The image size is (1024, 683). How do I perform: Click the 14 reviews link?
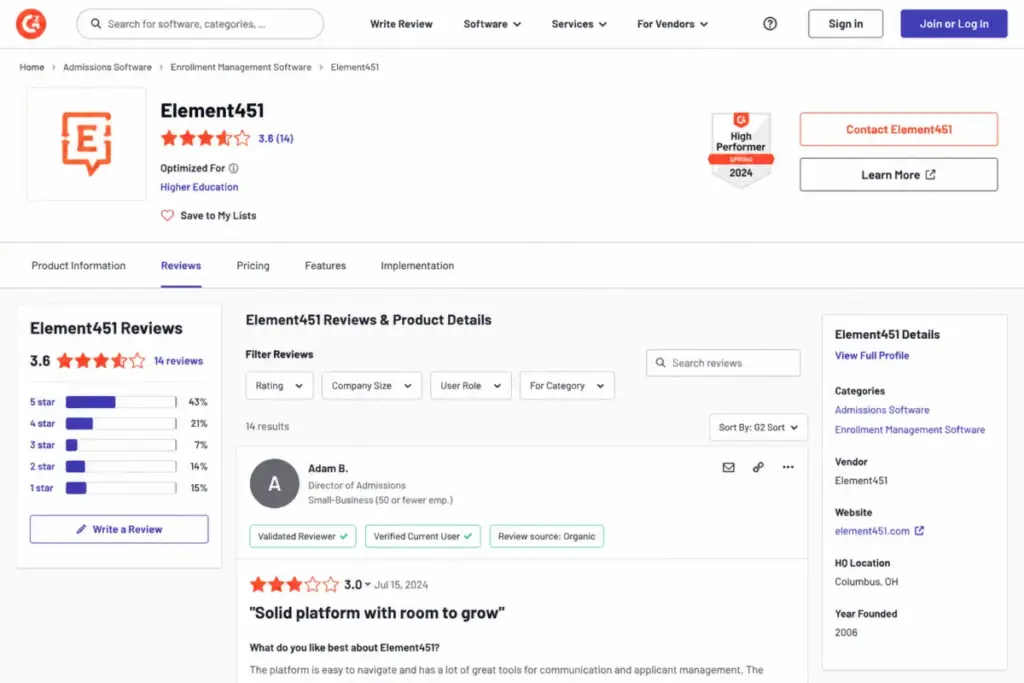[x=178, y=360]
